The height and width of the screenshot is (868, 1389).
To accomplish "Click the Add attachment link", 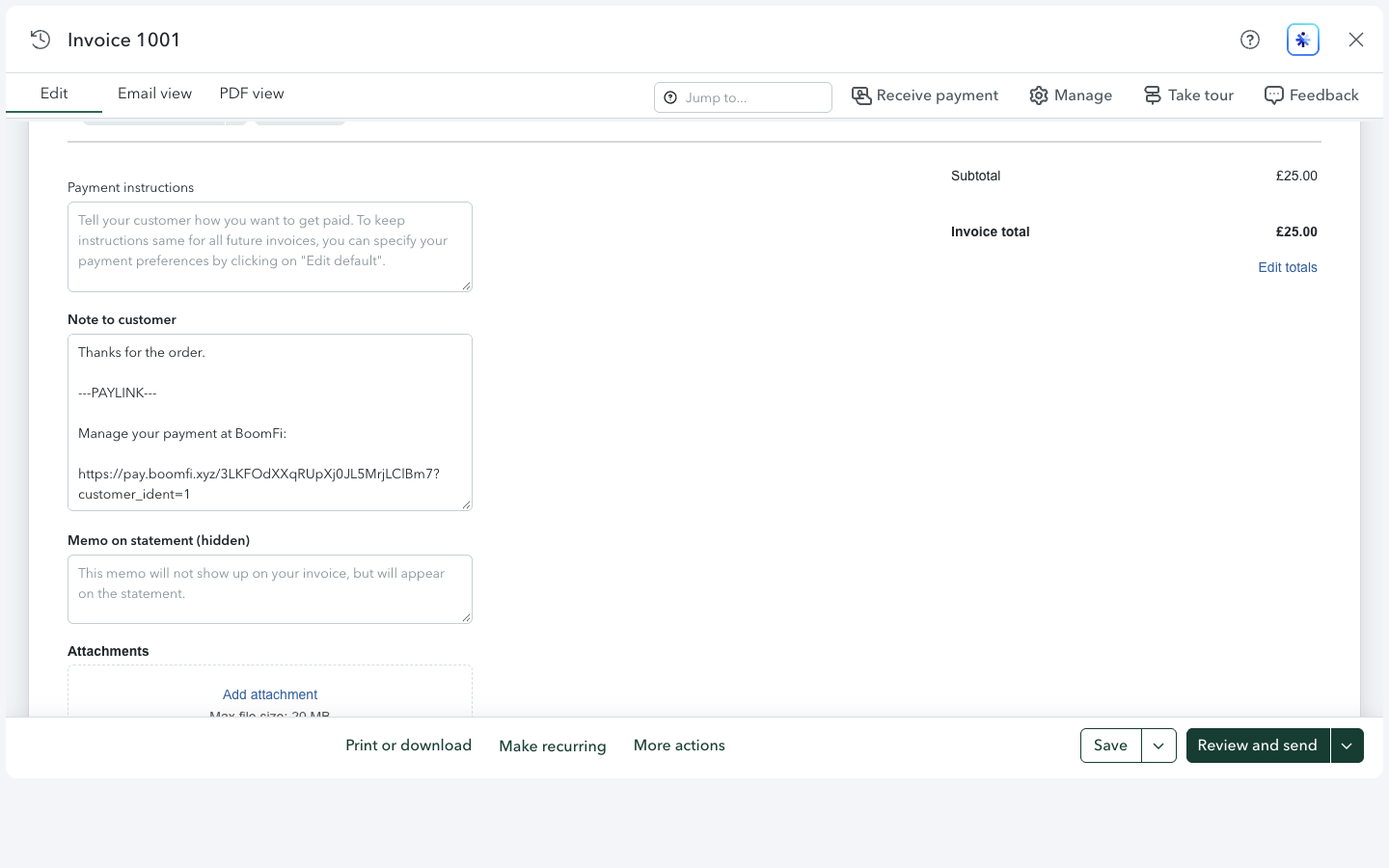I will click(270, 694).
